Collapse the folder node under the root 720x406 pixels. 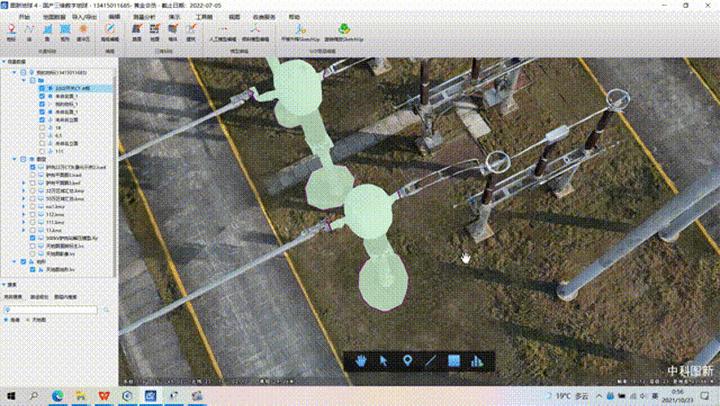tap(24, 80)
